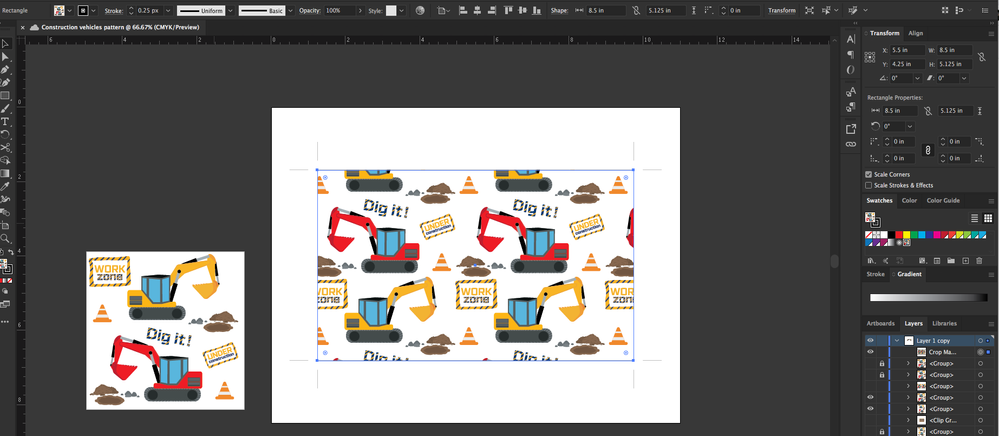Click the delete swatch trash icon
The width and height of the screenshot is (999, 436).
click(979, 260)
